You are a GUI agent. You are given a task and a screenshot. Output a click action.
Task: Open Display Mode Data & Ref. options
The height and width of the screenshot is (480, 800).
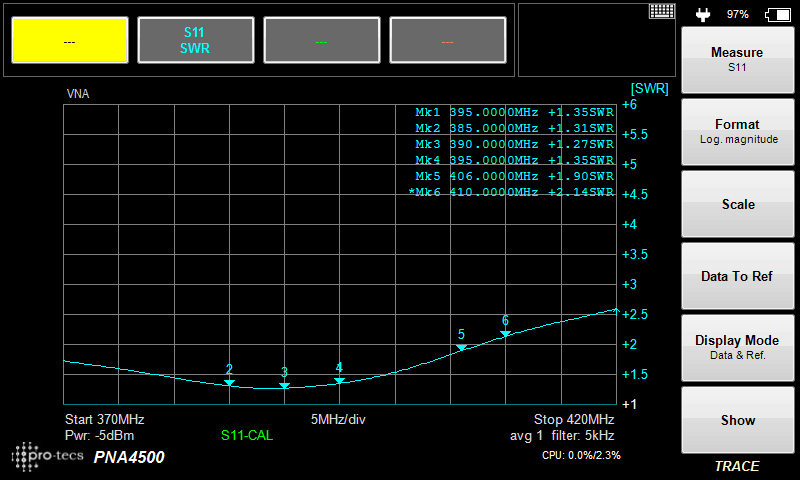(736, 348)
